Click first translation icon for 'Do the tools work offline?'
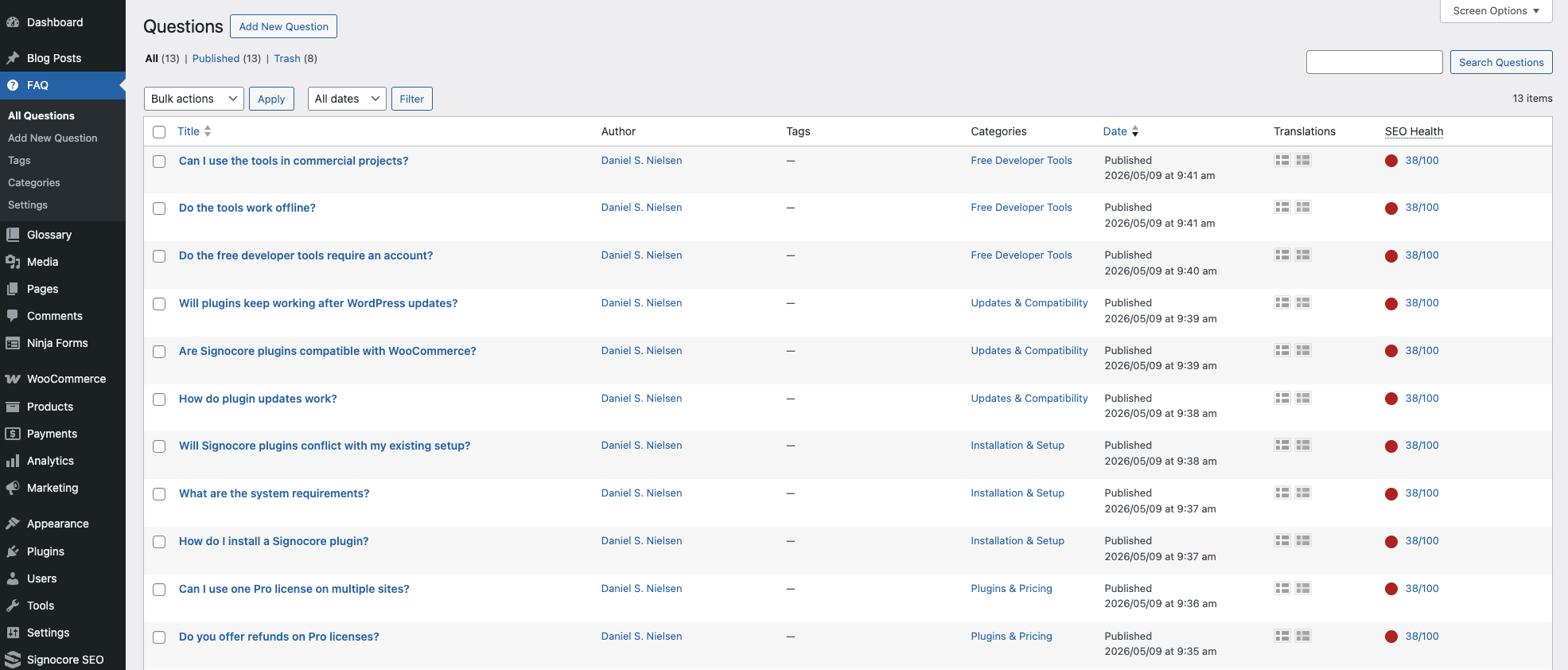Image resolution: width=1568 pixels, height=670 pixels. [x=1282, y=207]
